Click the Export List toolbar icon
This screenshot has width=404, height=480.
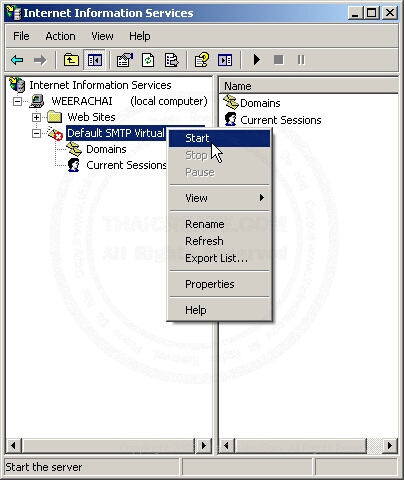coord(171,60)
